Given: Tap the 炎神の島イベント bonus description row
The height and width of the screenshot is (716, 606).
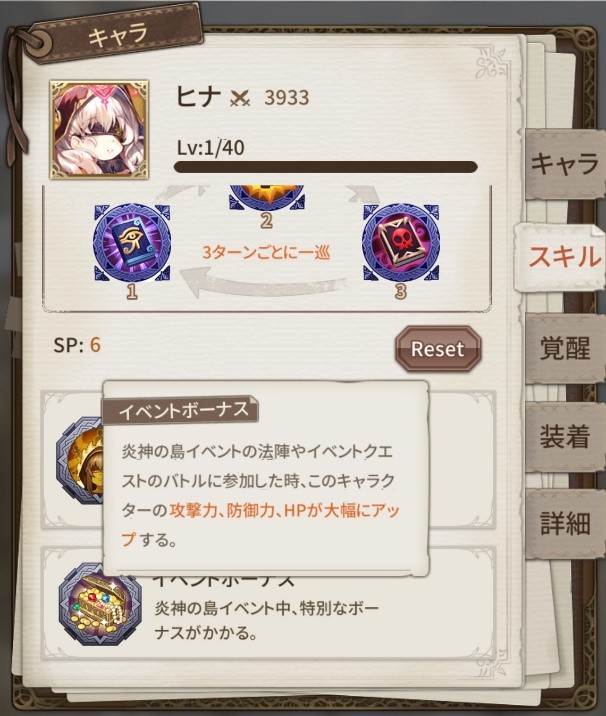Looking at the screenshot, I should tap(269, 605).
